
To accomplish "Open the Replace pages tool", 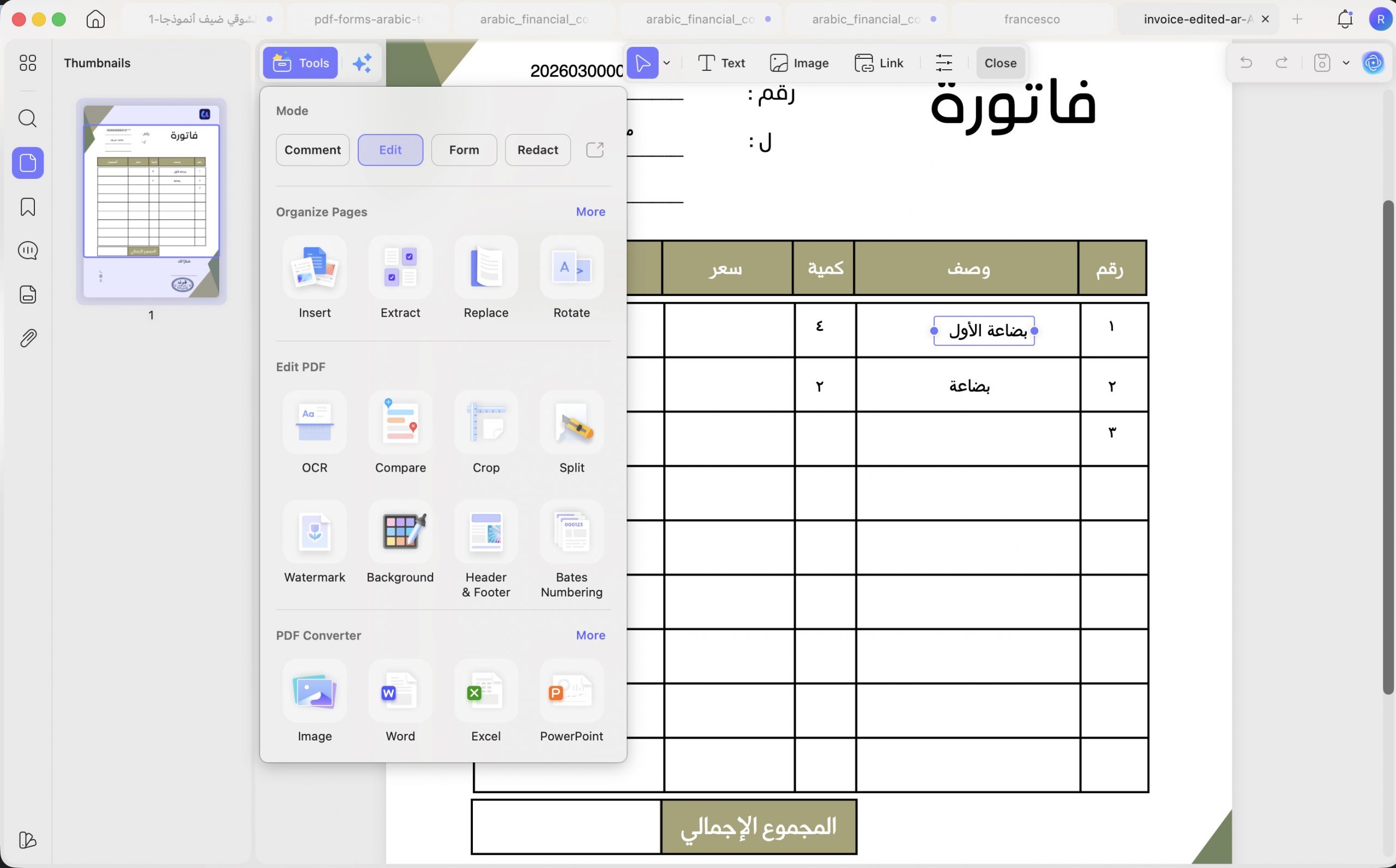I will [486, 278].
